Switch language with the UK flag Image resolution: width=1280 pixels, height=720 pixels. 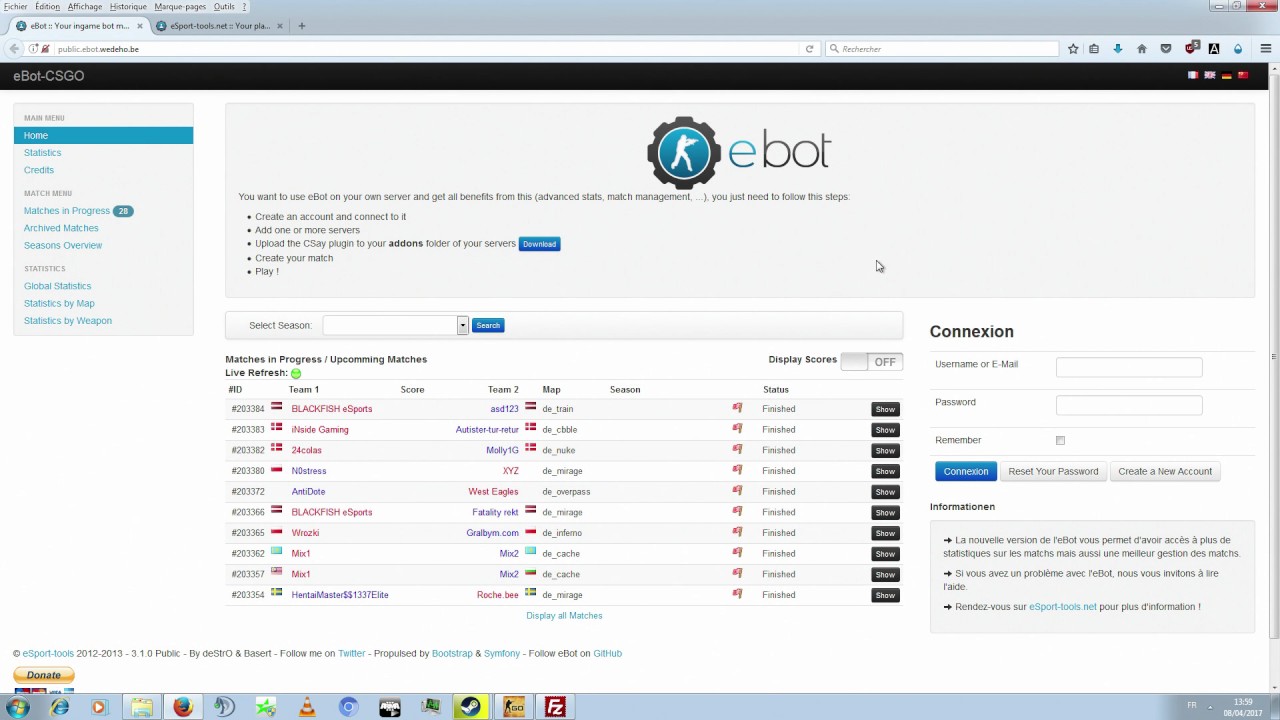click(x=1209, y=75)
